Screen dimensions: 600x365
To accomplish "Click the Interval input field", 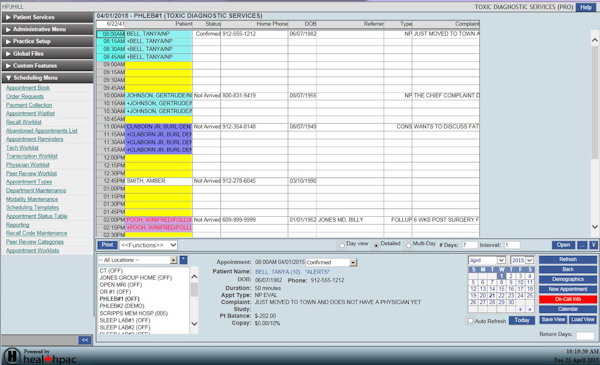I will point(512,245).
